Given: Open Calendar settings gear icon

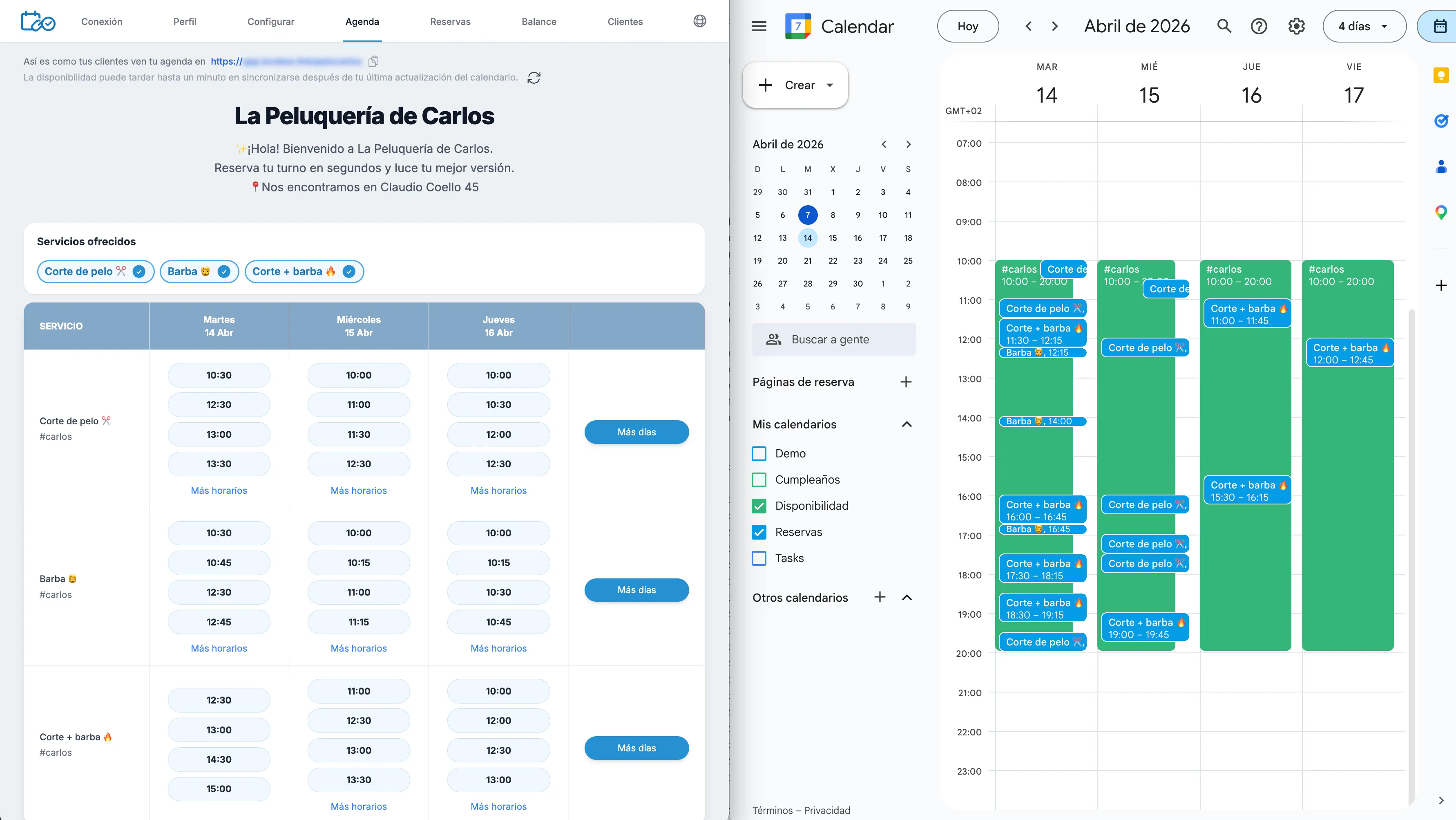Looking at the screenshot, I should (x=1296, y=26).
